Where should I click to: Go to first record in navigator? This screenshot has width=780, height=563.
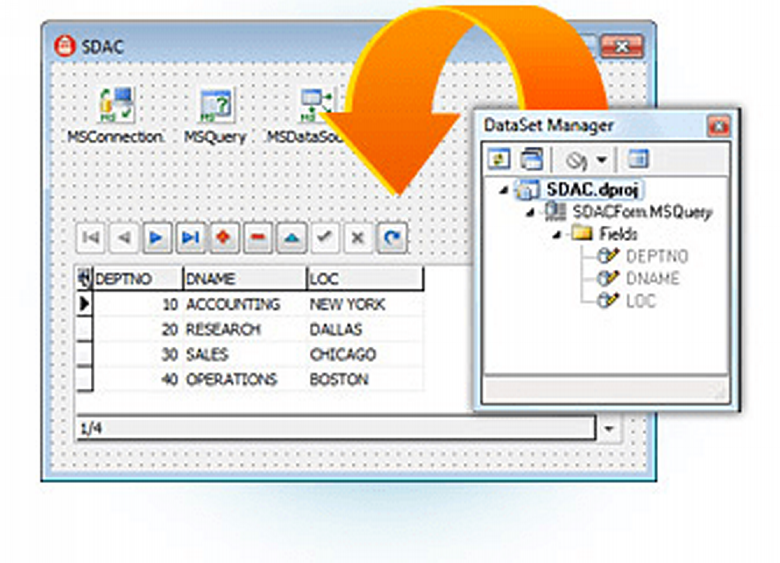(91, 238)
